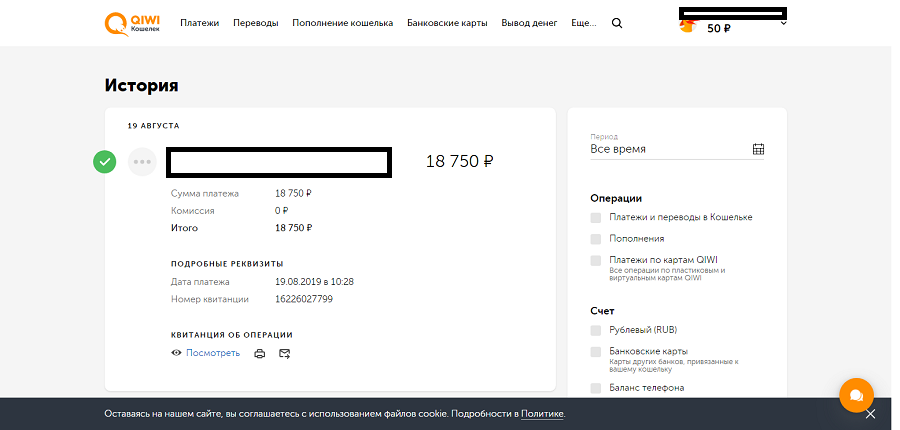Select receipt number 16226027799
The height and width of the screenshot is (430, 900).
click(x=304, y=299)
